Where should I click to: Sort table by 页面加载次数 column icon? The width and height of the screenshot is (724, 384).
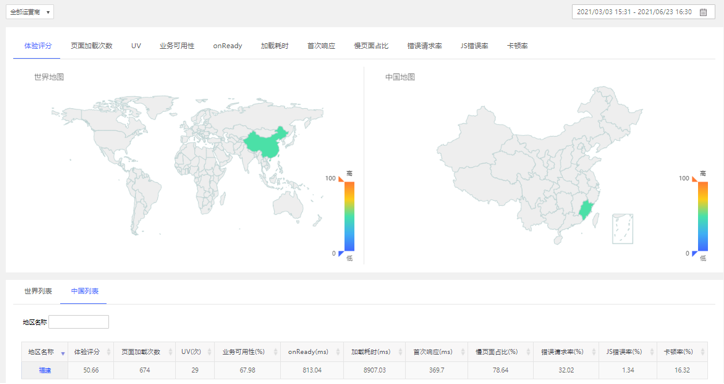[x=170, y=352]
